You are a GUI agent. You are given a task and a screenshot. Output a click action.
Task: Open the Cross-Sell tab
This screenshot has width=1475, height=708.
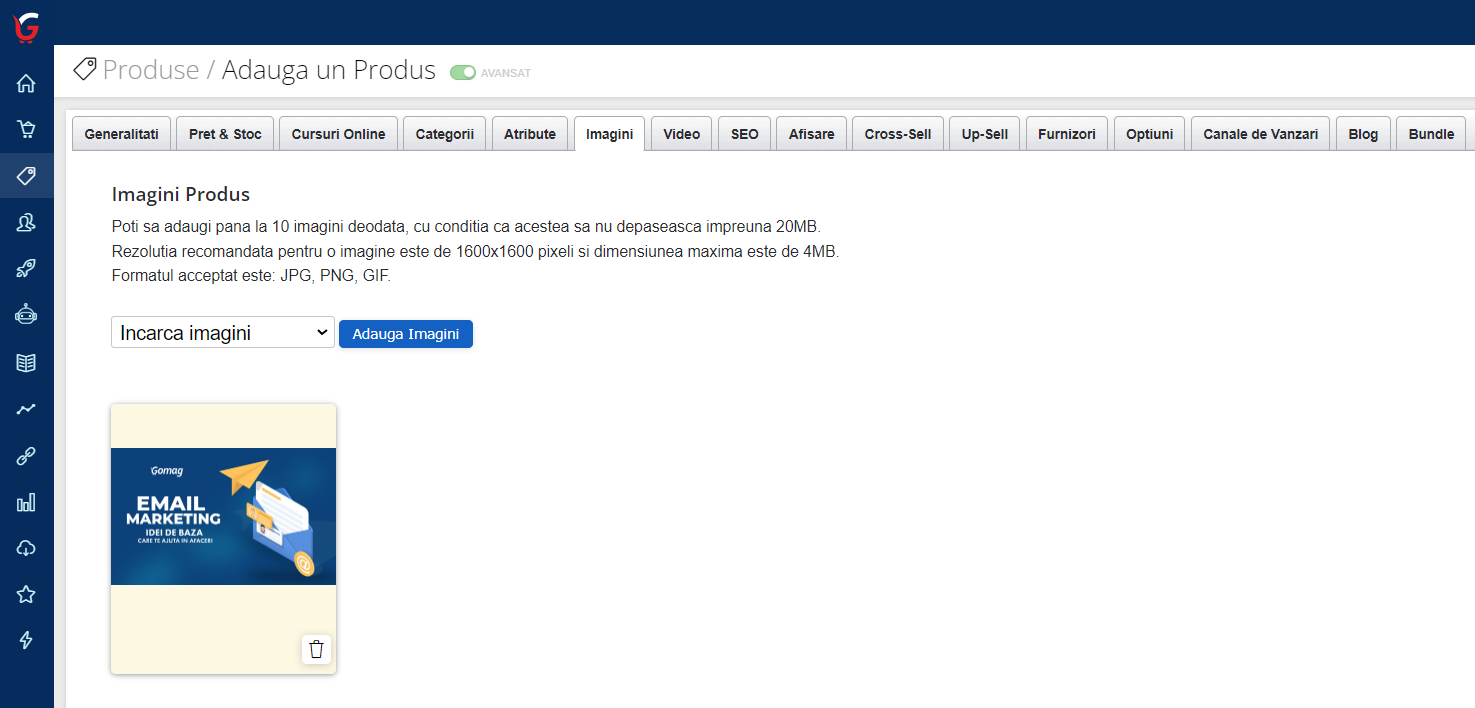[x=897, y=133]
